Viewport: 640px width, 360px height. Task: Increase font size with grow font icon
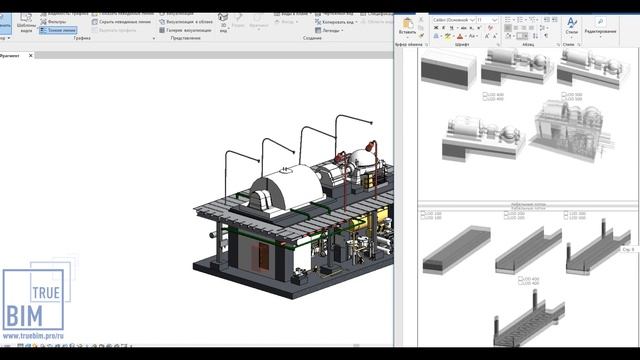487,36
